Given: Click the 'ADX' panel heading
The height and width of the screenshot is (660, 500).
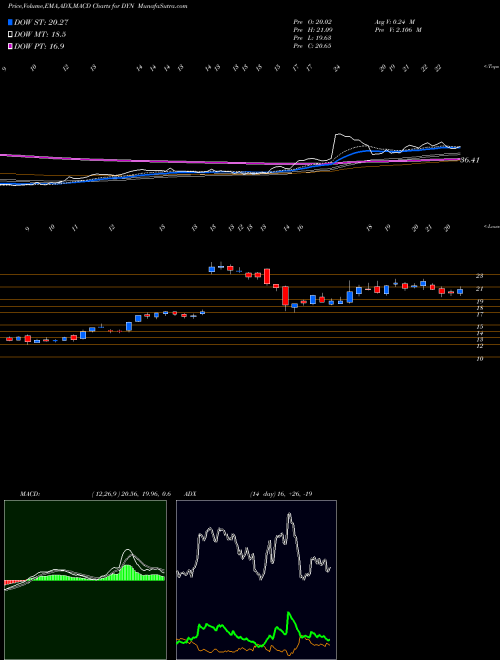Looking at the screenshot, I should click(190, 494).
